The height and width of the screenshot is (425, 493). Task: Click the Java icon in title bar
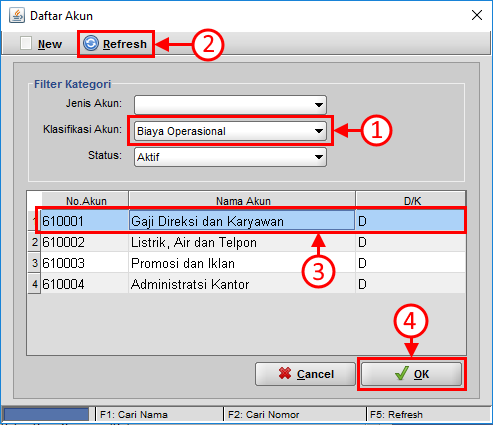(x=17, y=15)
